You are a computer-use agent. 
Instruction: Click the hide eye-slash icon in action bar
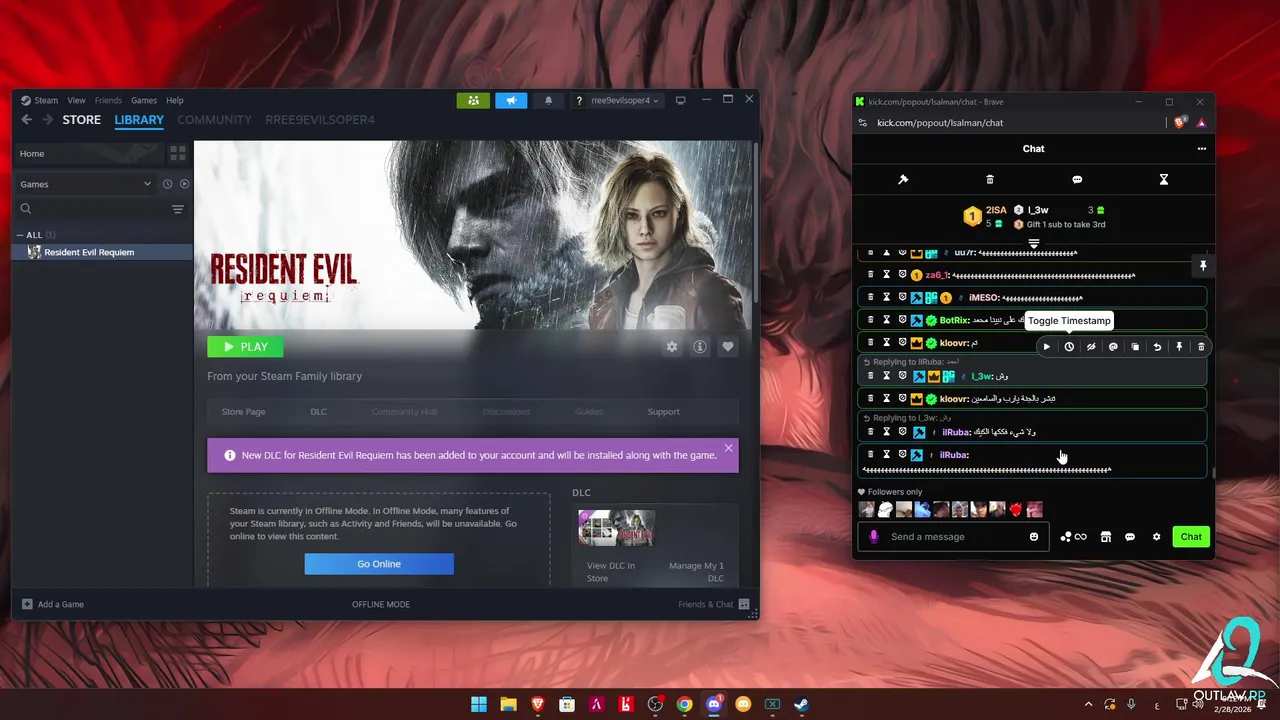(x=1091, y=347)
